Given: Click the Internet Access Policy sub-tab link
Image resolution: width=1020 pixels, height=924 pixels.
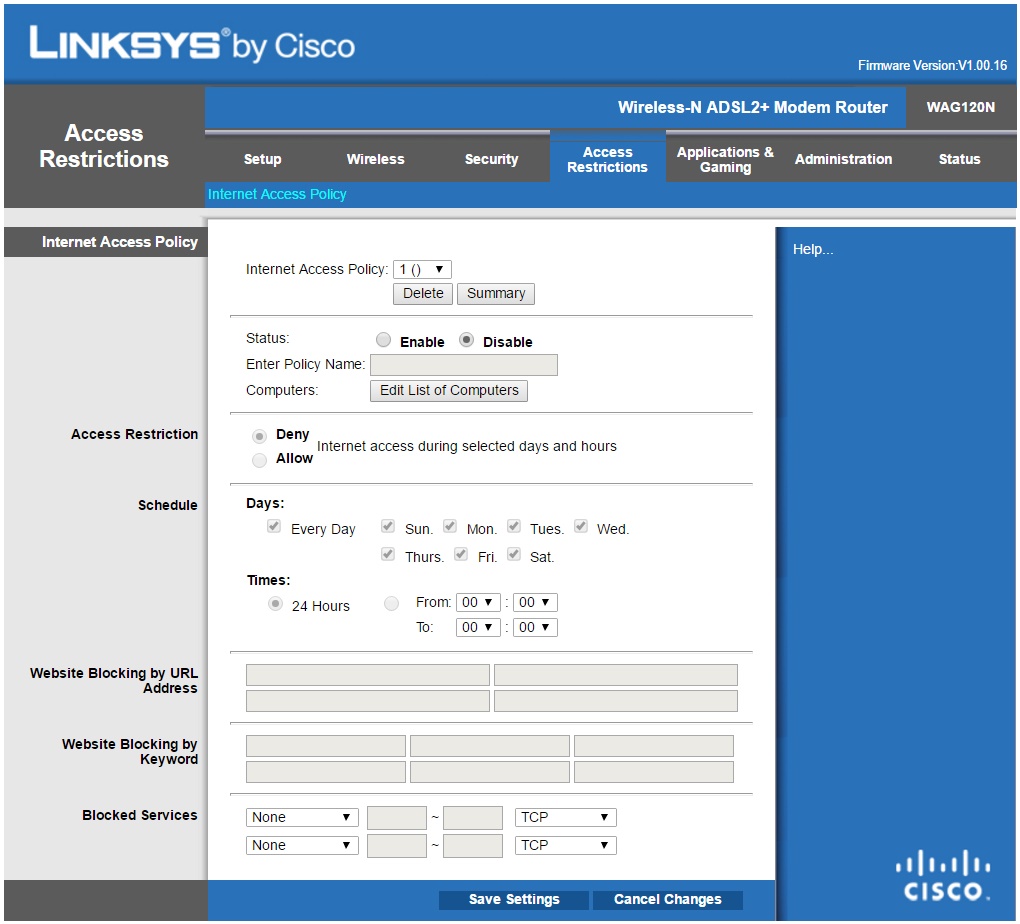Looking at the screenshot, I should (277, 194).
